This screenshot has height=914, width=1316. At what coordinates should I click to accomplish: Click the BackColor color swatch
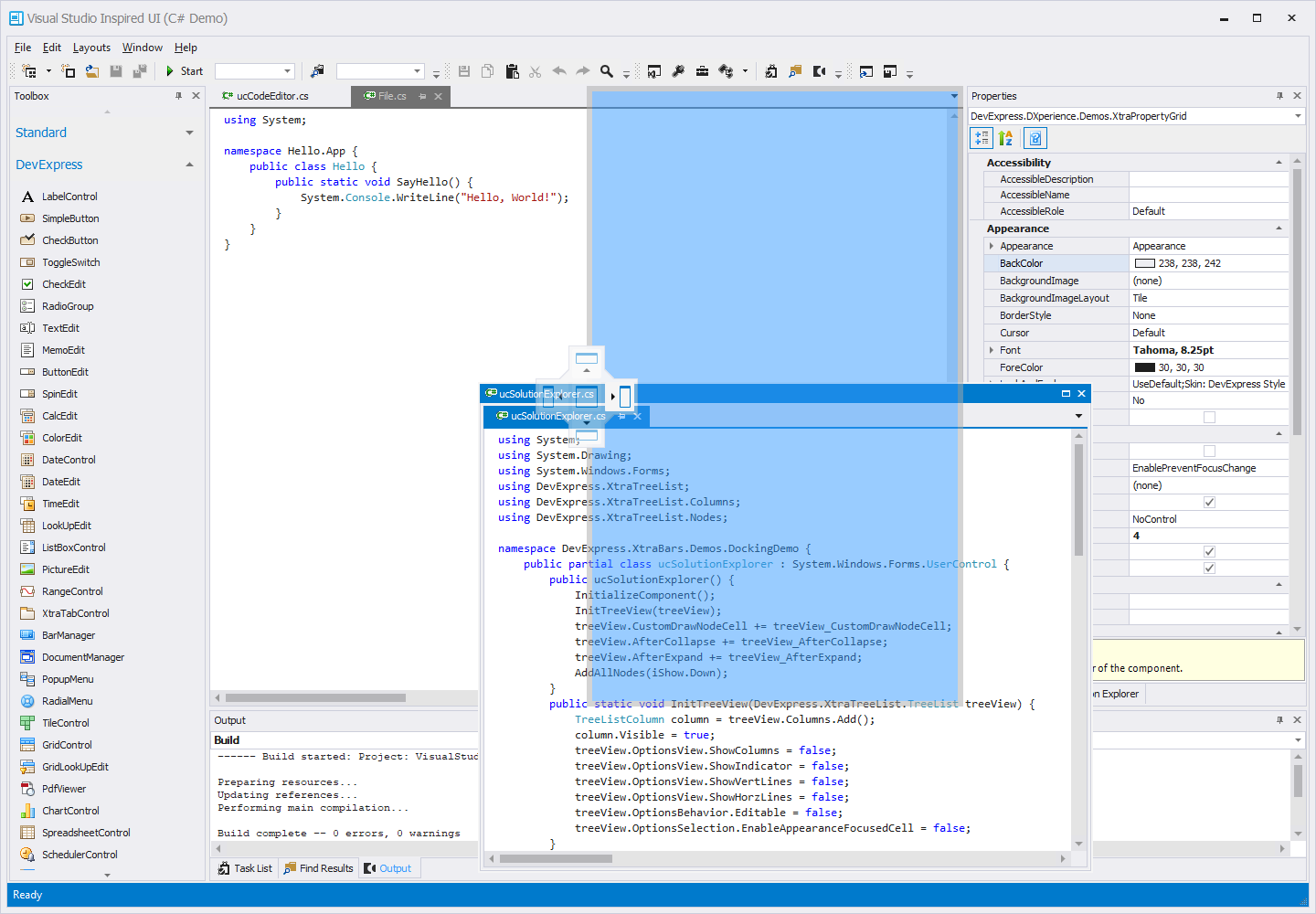tap(1146, 262)
